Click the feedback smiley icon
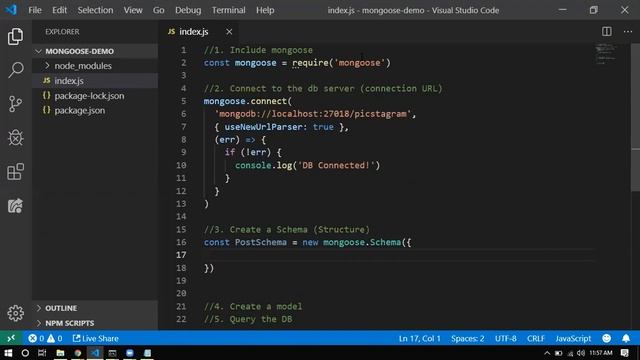The height and width of the screenshot is (360, 640). click(x=607, y=338)
